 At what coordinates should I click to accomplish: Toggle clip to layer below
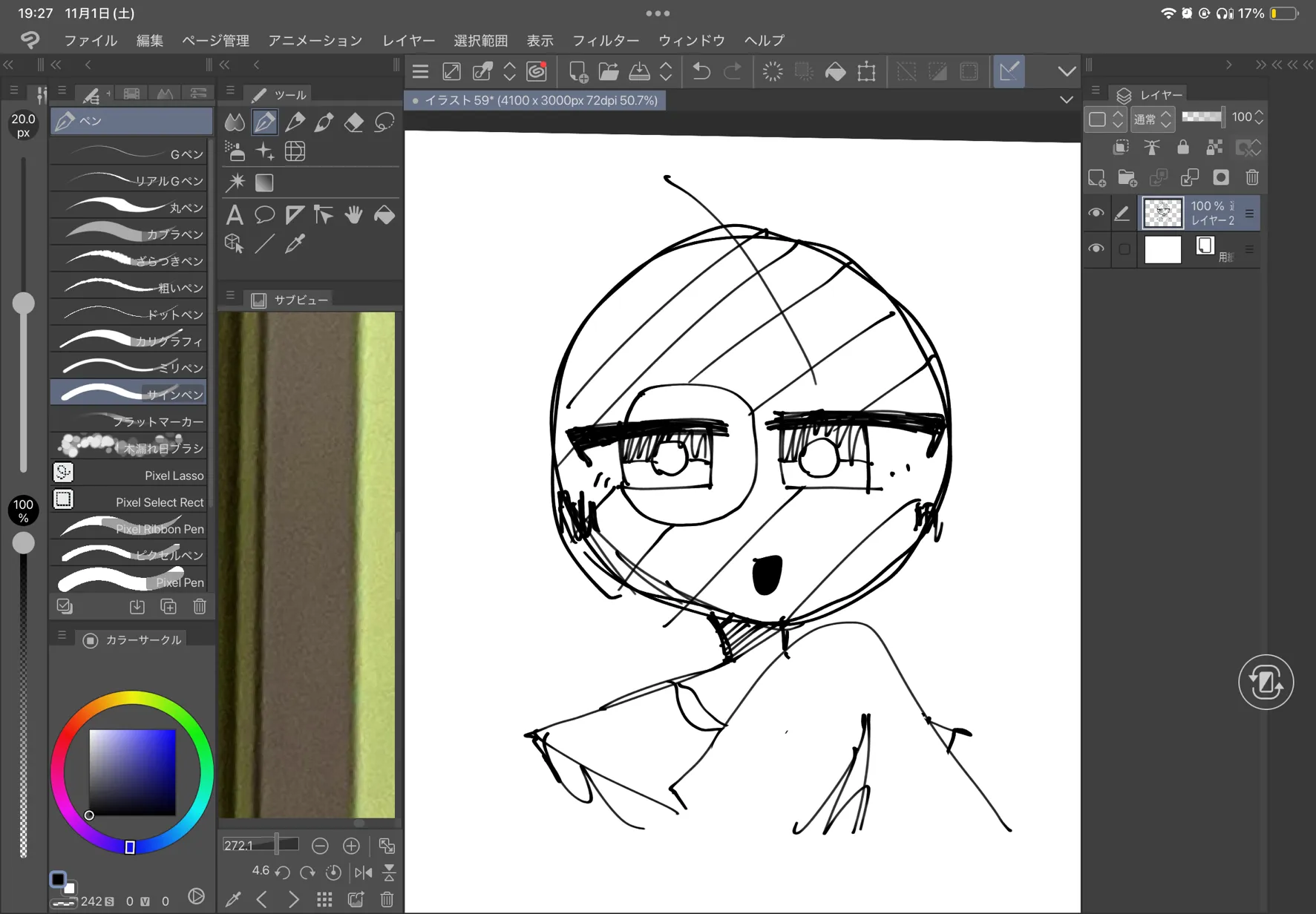(x=1121, y=148)
